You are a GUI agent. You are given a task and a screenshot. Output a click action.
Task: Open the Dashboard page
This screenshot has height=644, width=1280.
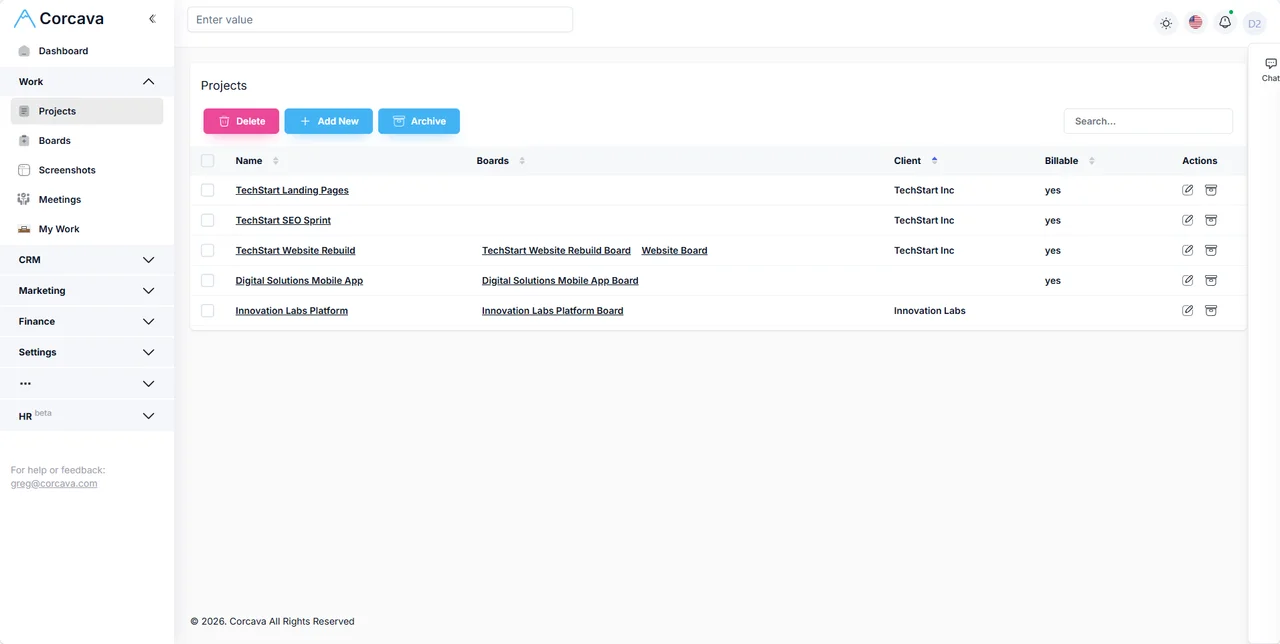(x=63, y=51)
